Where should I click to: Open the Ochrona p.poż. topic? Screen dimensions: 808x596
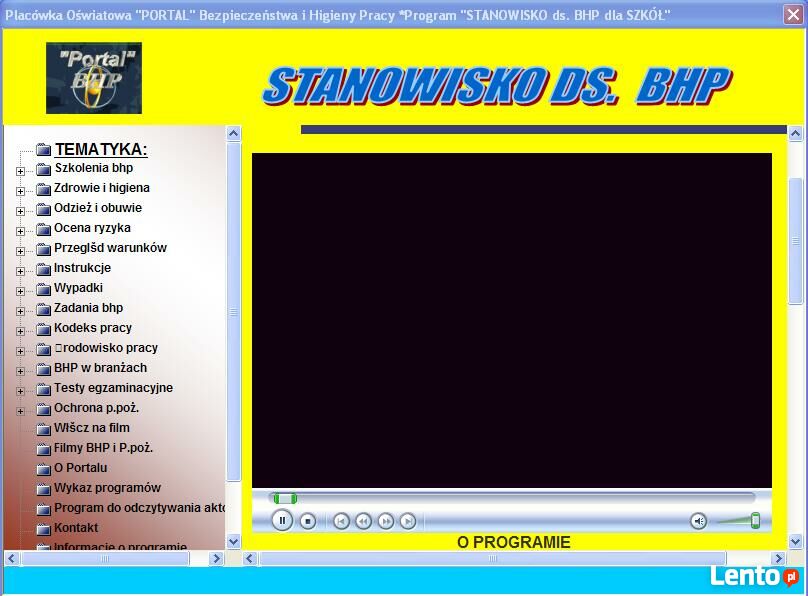pos(96,408)
